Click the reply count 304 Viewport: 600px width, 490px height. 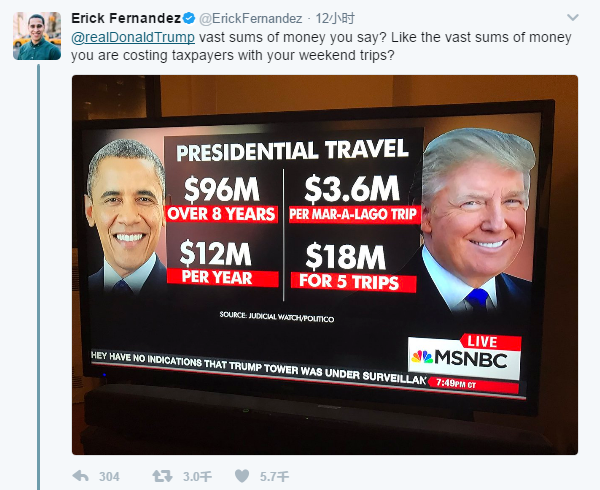click(x=110, y=476)
